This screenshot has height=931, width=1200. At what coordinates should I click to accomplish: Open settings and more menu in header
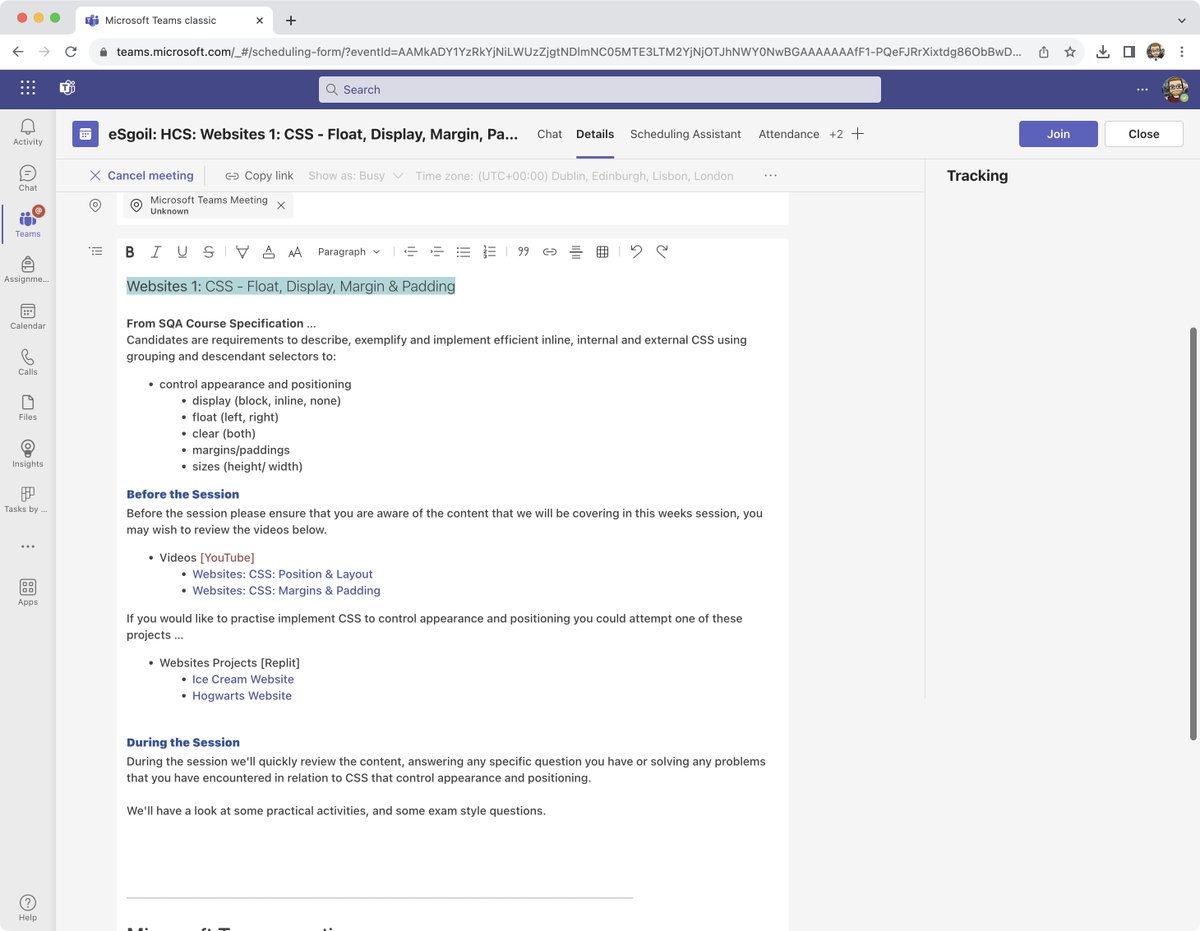pos(1142,89)
